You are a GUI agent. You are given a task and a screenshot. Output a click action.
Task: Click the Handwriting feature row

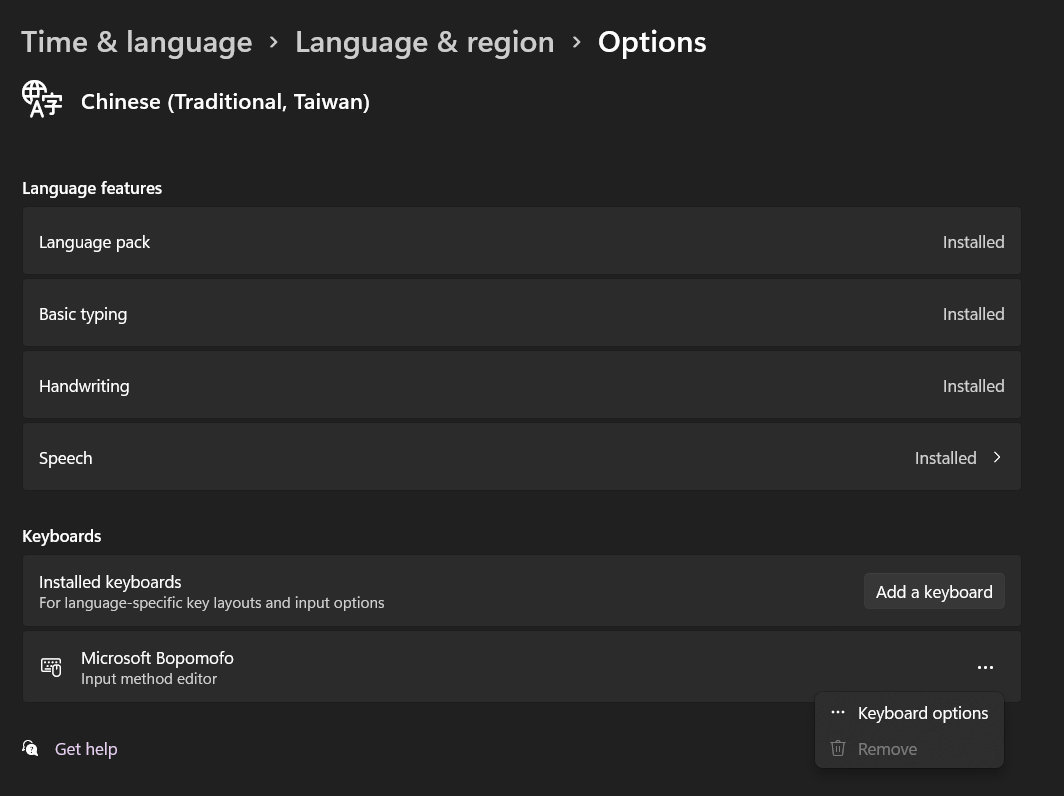tap(520, 386)
